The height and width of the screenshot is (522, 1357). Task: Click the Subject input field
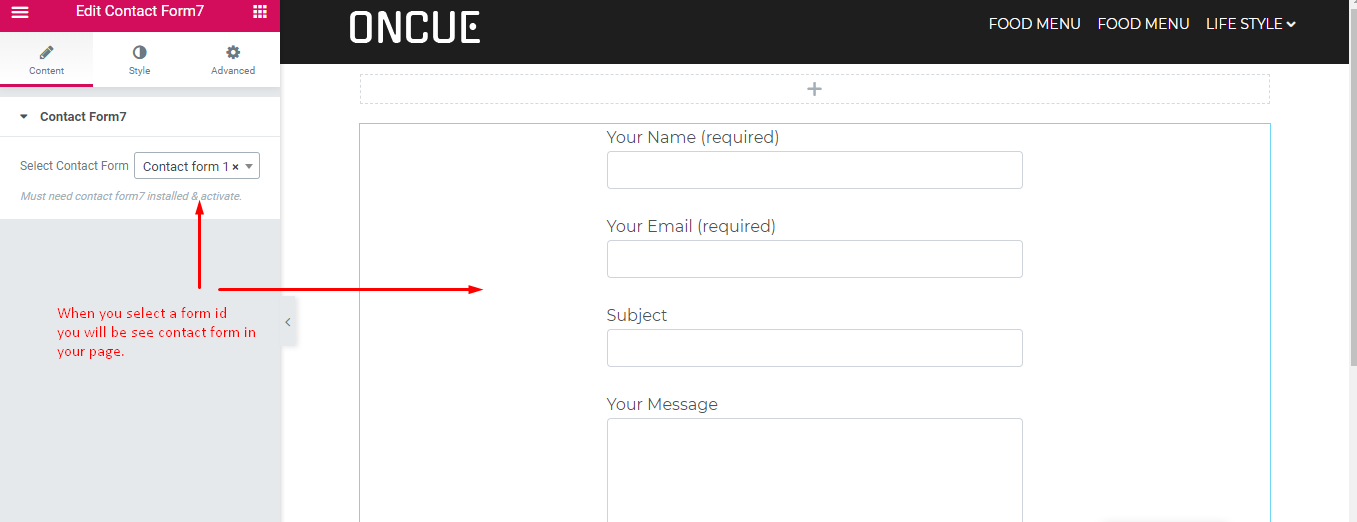[814, 348]
